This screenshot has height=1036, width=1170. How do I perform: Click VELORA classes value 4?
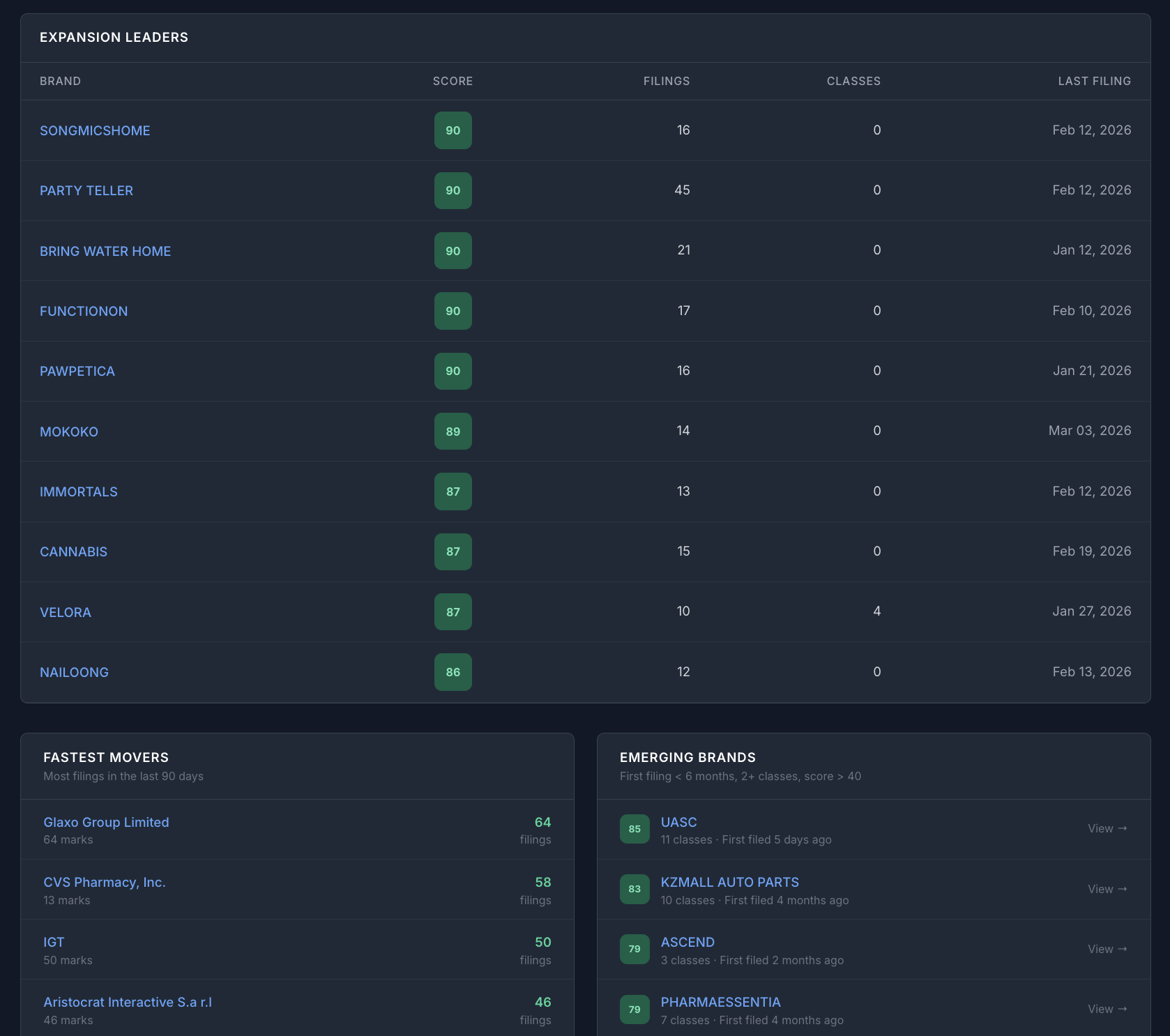coord(876,611)
